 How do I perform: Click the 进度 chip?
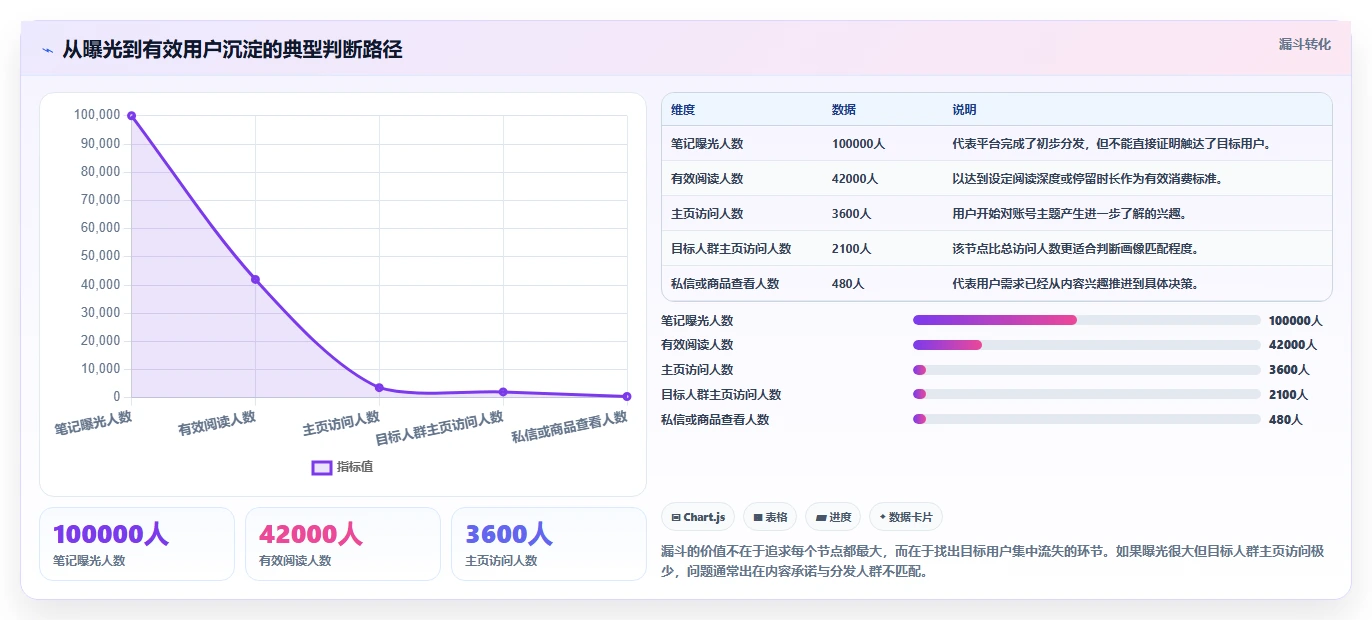point(833,517)
